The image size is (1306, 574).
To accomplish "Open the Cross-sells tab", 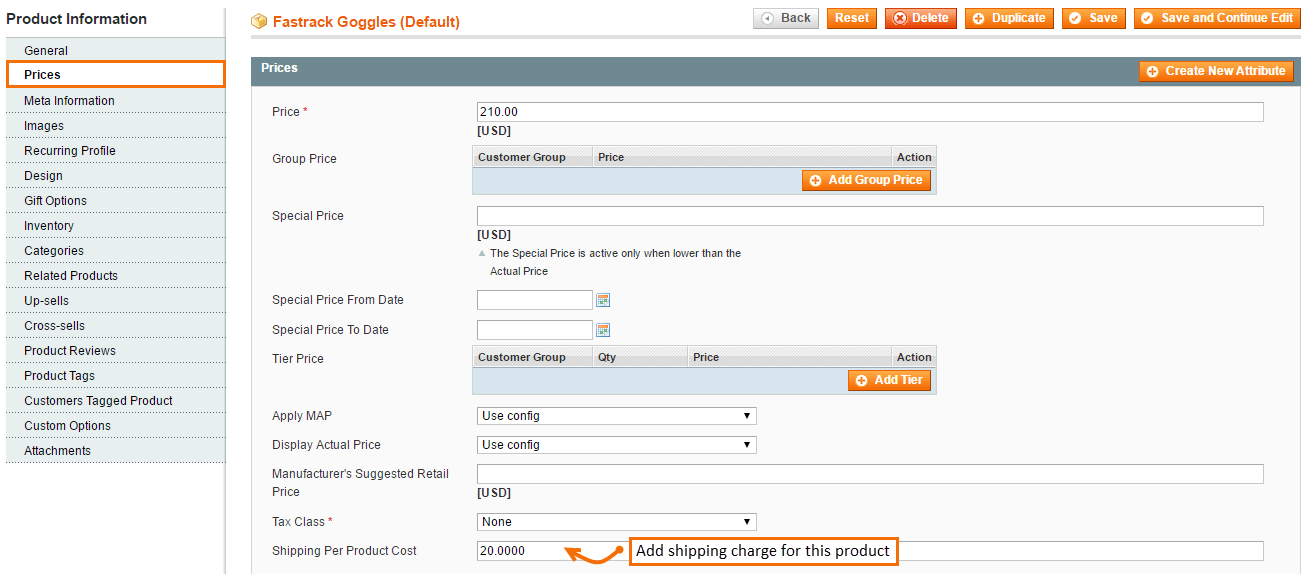I will (115, 325).
